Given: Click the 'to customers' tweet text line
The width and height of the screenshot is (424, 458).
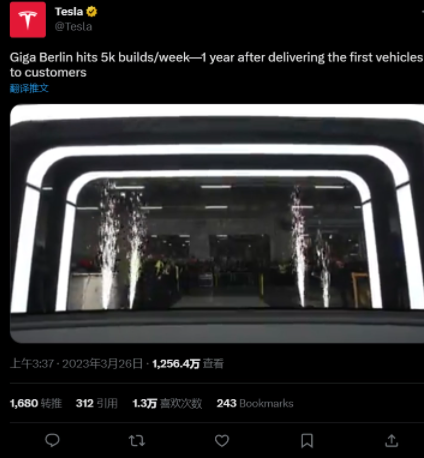Looking at the screenshot, I should click(x=48, y=72).
